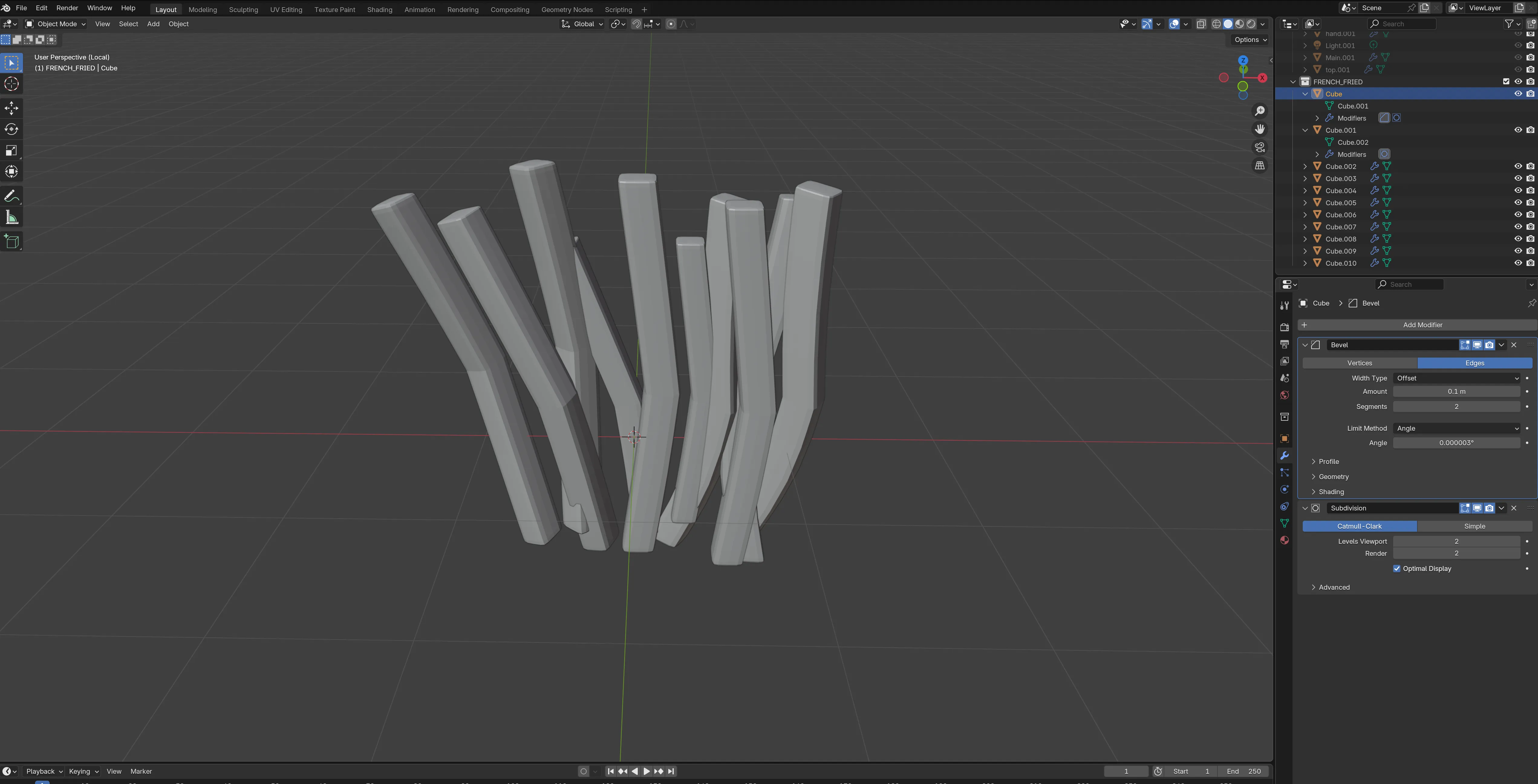Activate the Move tool
This screenshot has width=1538, height=784.
(11, 108)
